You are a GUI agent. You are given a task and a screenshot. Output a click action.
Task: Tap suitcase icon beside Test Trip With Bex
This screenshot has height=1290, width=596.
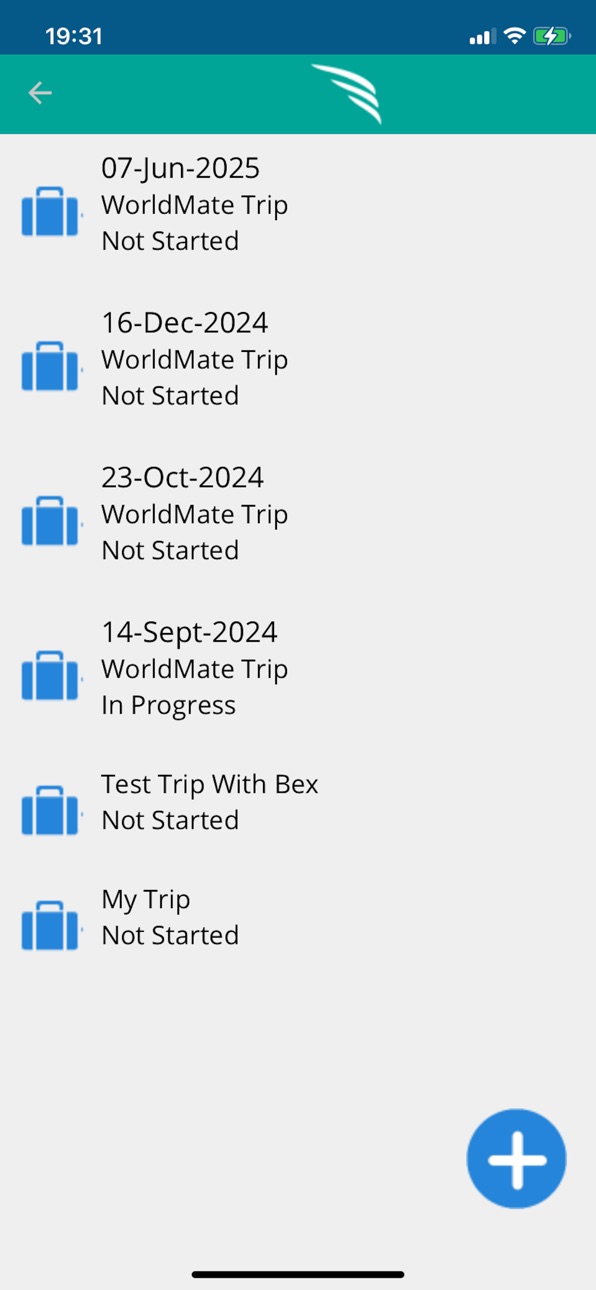[51, 810]
